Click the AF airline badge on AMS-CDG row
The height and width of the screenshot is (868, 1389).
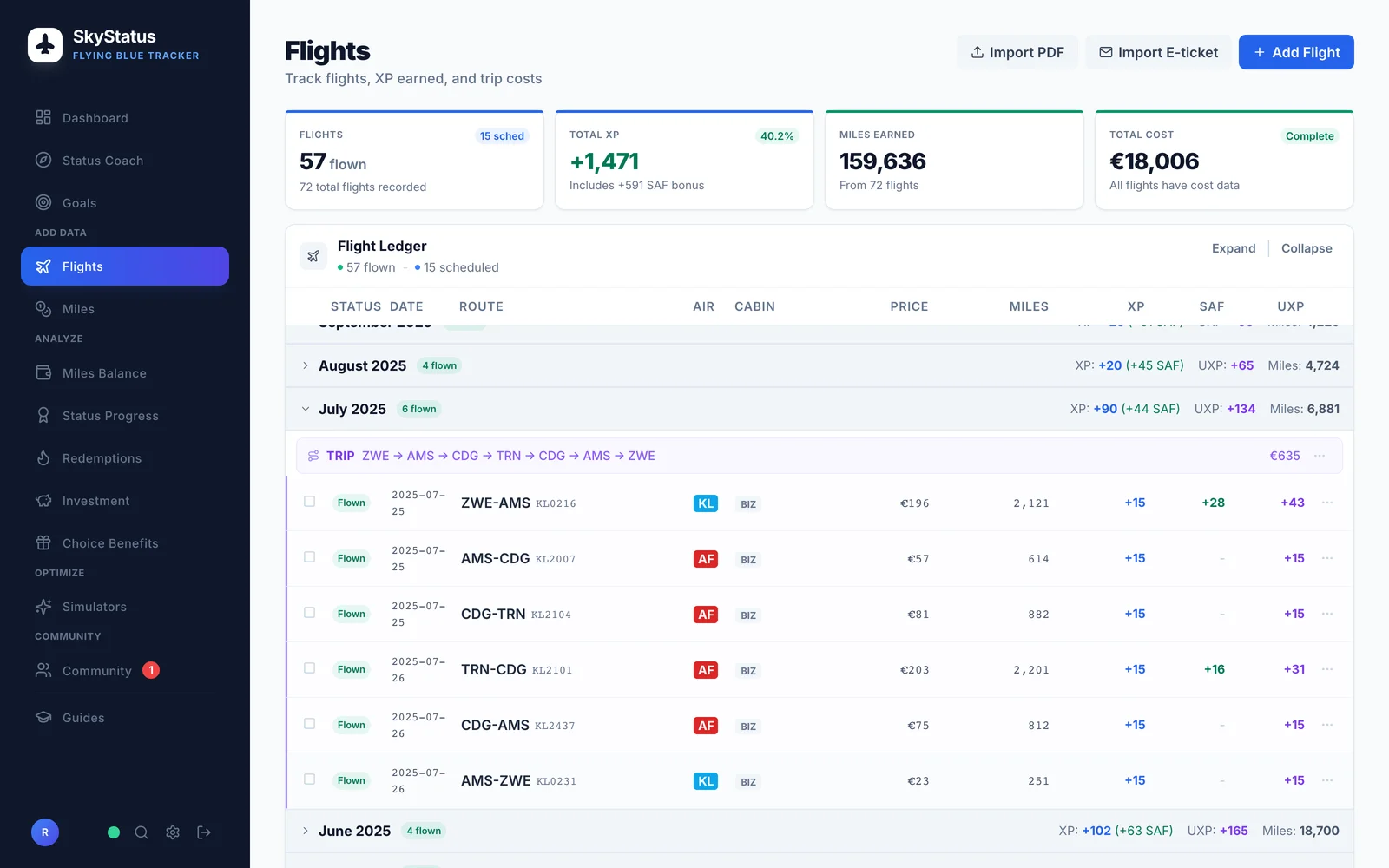pyautogui.click(x=706, y=559)
